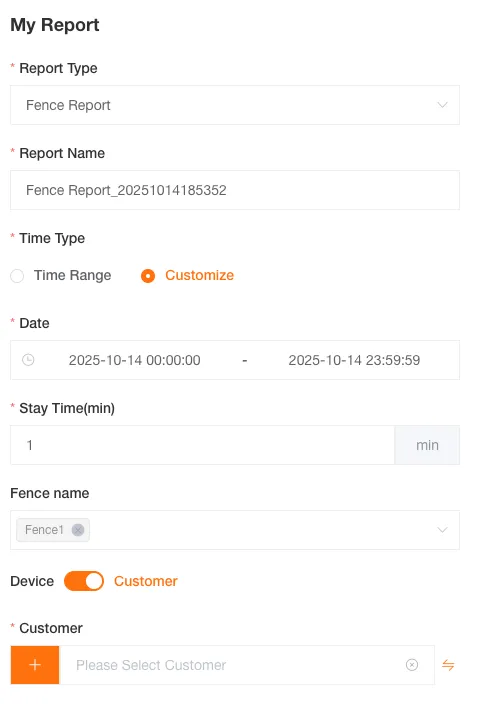Edit the Report Name field

[235, 190]
